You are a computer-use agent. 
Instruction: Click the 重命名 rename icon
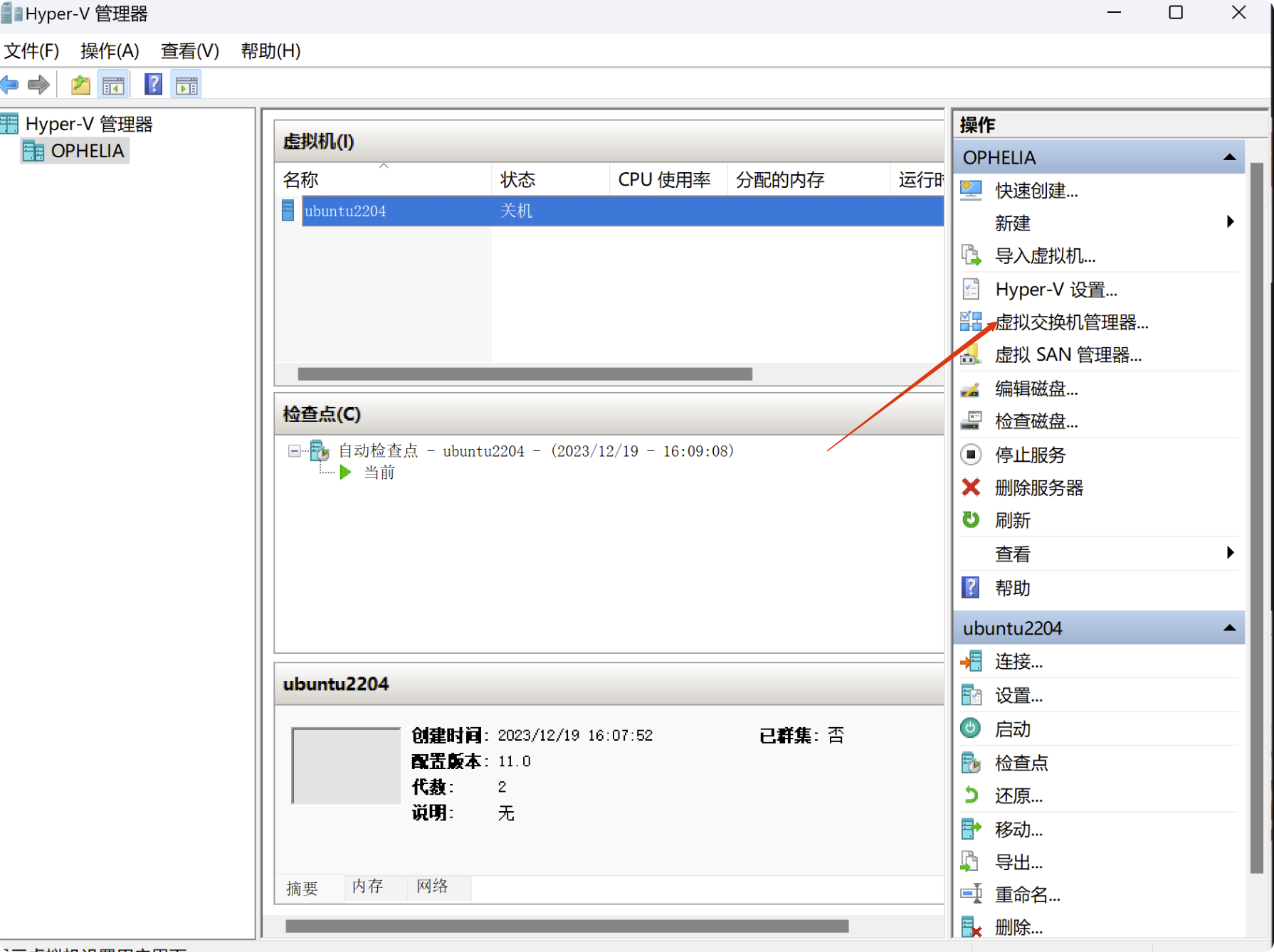(971, 894)
